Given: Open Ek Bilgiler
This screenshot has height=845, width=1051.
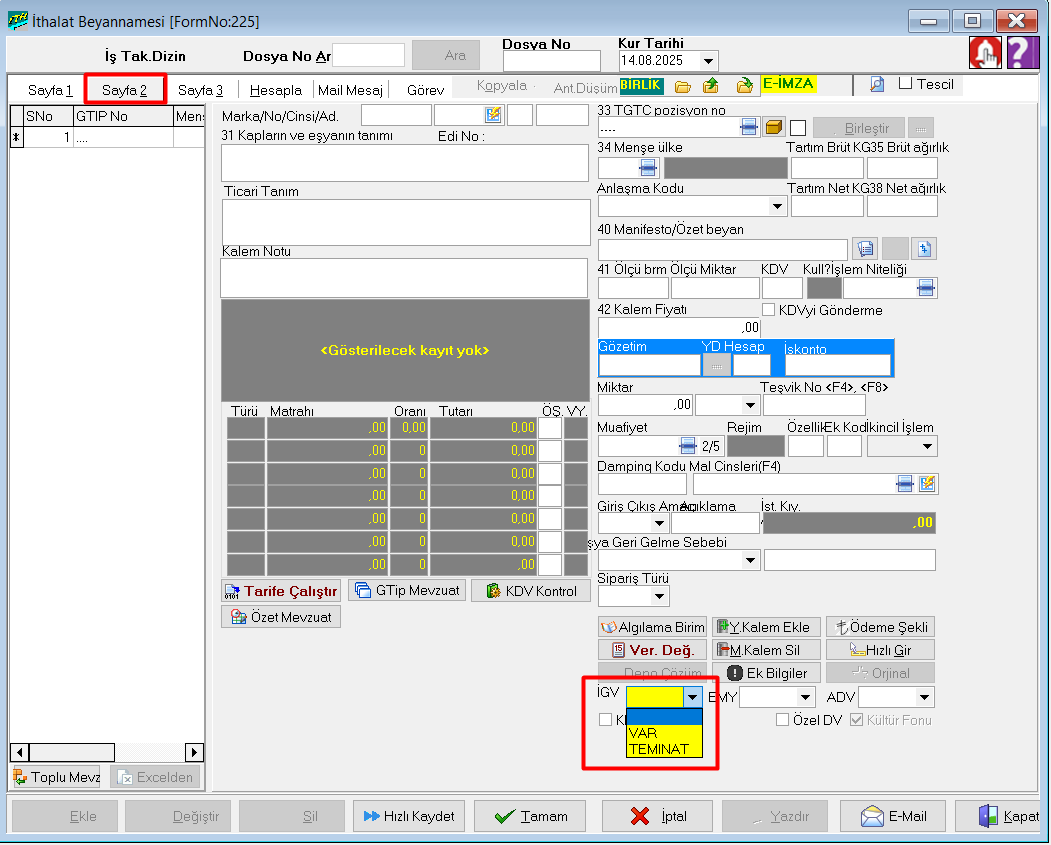Looking at the screenshot, I should coord(766,673).
